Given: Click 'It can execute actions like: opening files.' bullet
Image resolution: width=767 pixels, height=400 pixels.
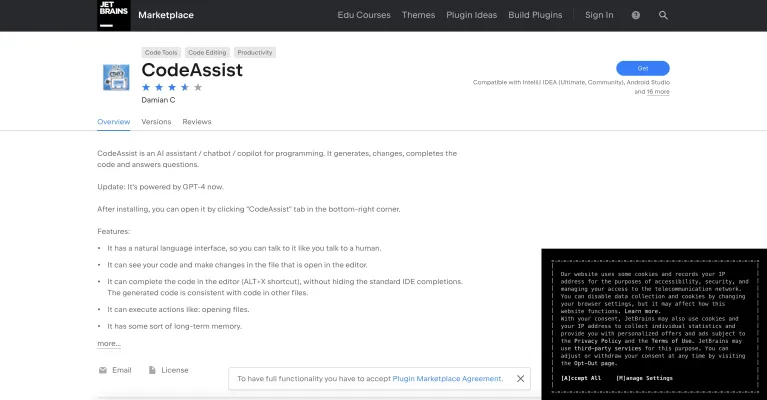Looking at the screenshot, I should [x=178, y=310].
